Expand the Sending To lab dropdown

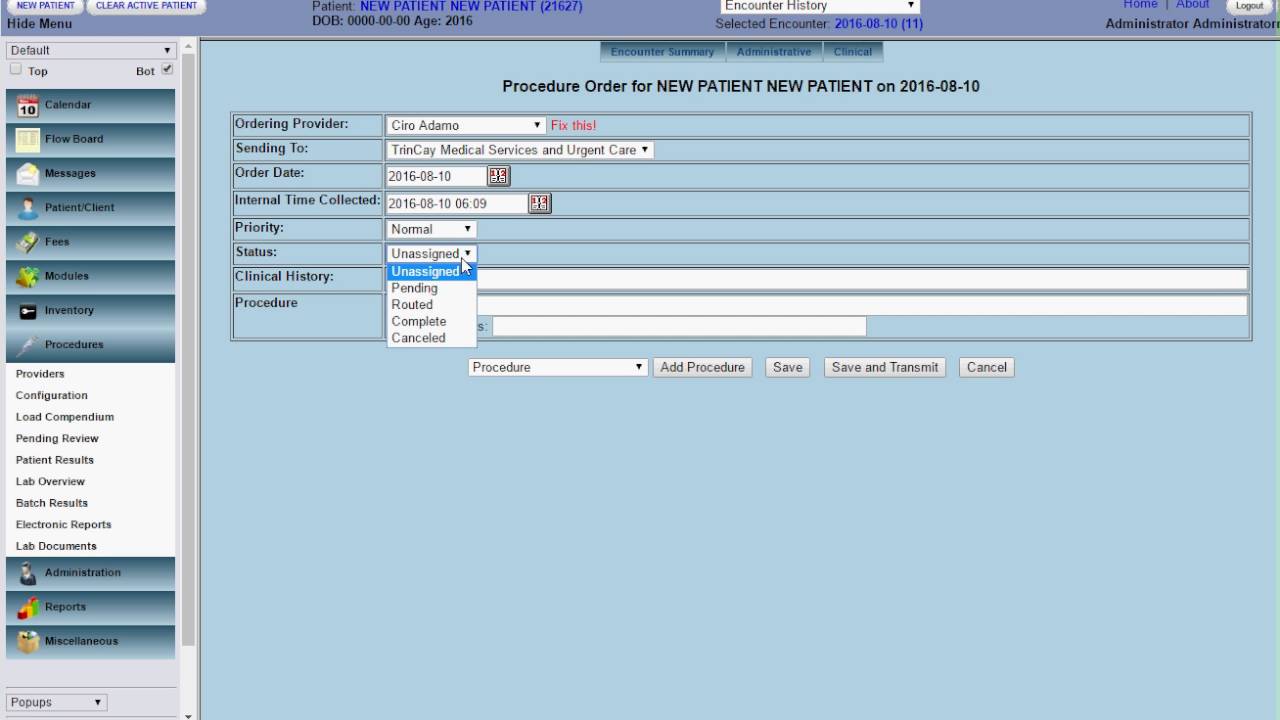coord(520,150)
